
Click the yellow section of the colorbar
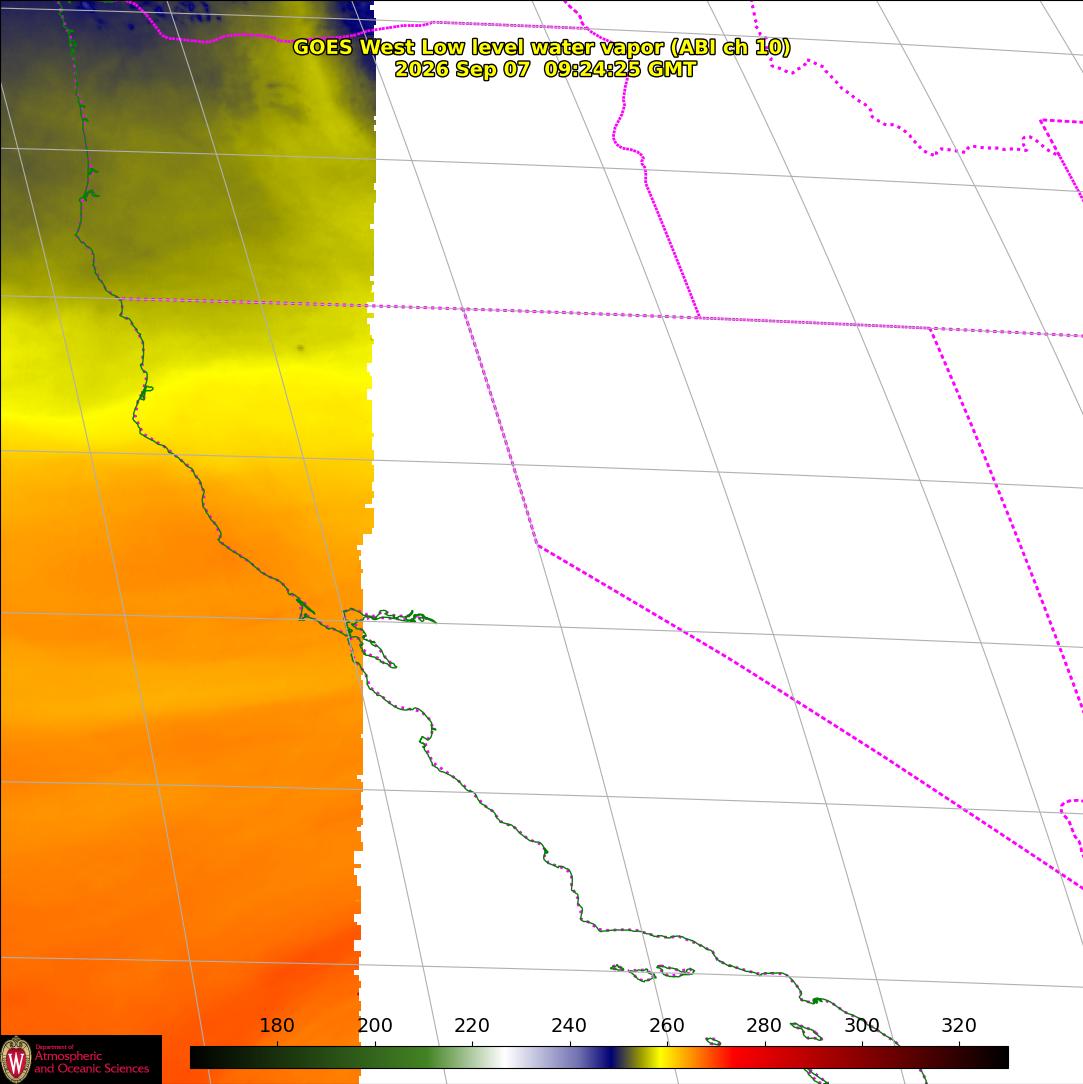[x=660, y=1058]
